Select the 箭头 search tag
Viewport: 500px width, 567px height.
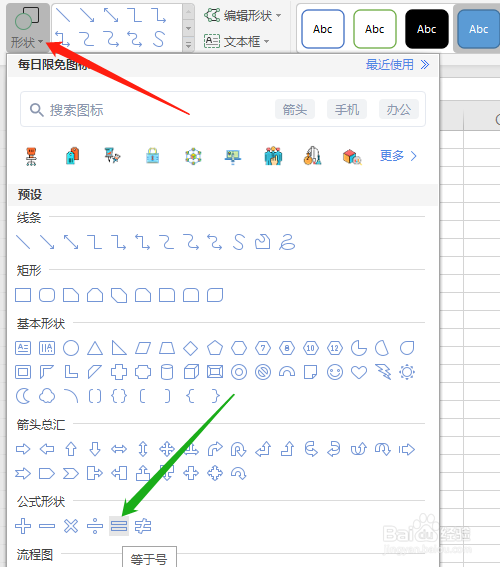coord(295,109)
